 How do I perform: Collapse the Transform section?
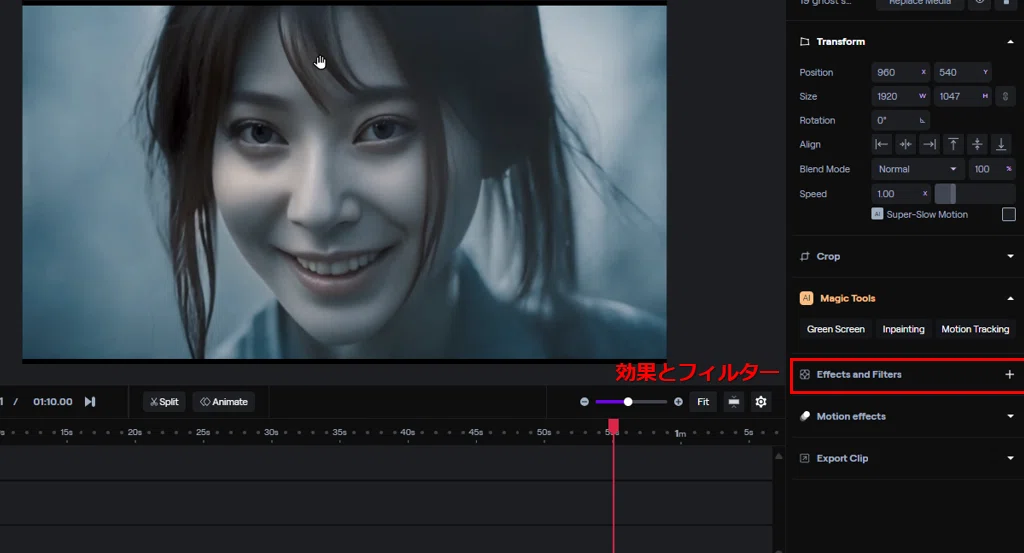[1010, 42]
